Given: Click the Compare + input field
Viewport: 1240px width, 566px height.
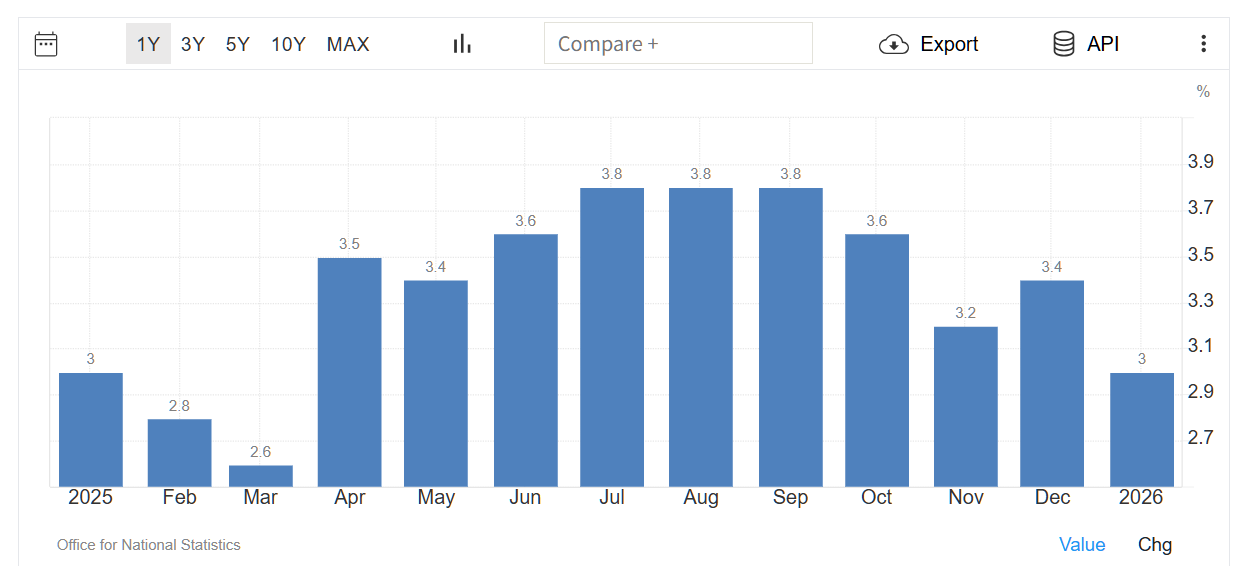Looking at the screenshot, I should pyautogui.click(x=678, y=44).
